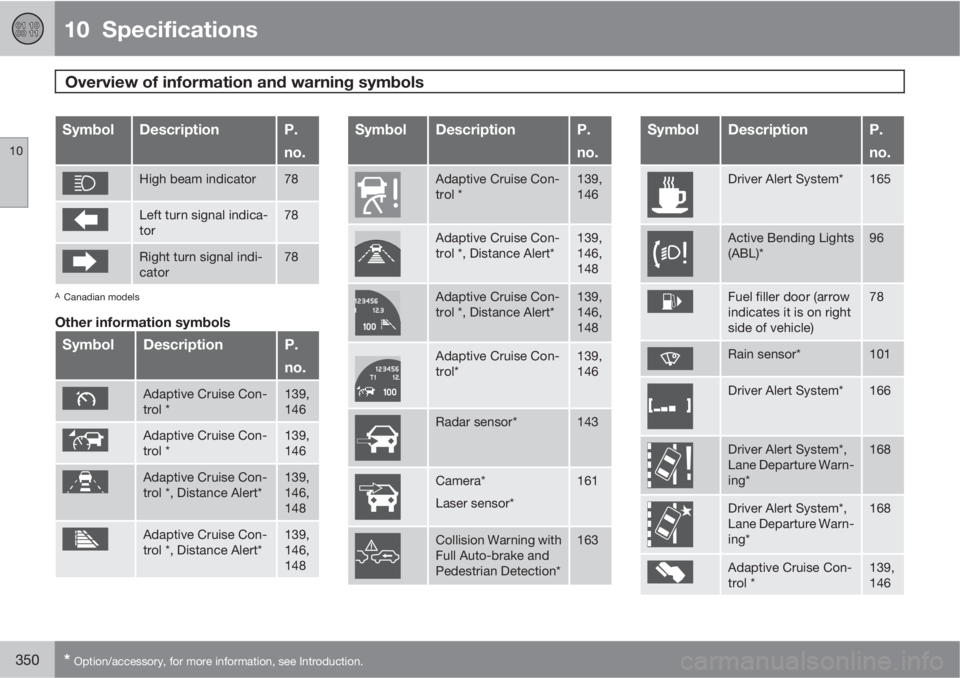The image size is (960, 678).
Task: Click the T1 trip display cruise symbol
Action: coord(378,379)
